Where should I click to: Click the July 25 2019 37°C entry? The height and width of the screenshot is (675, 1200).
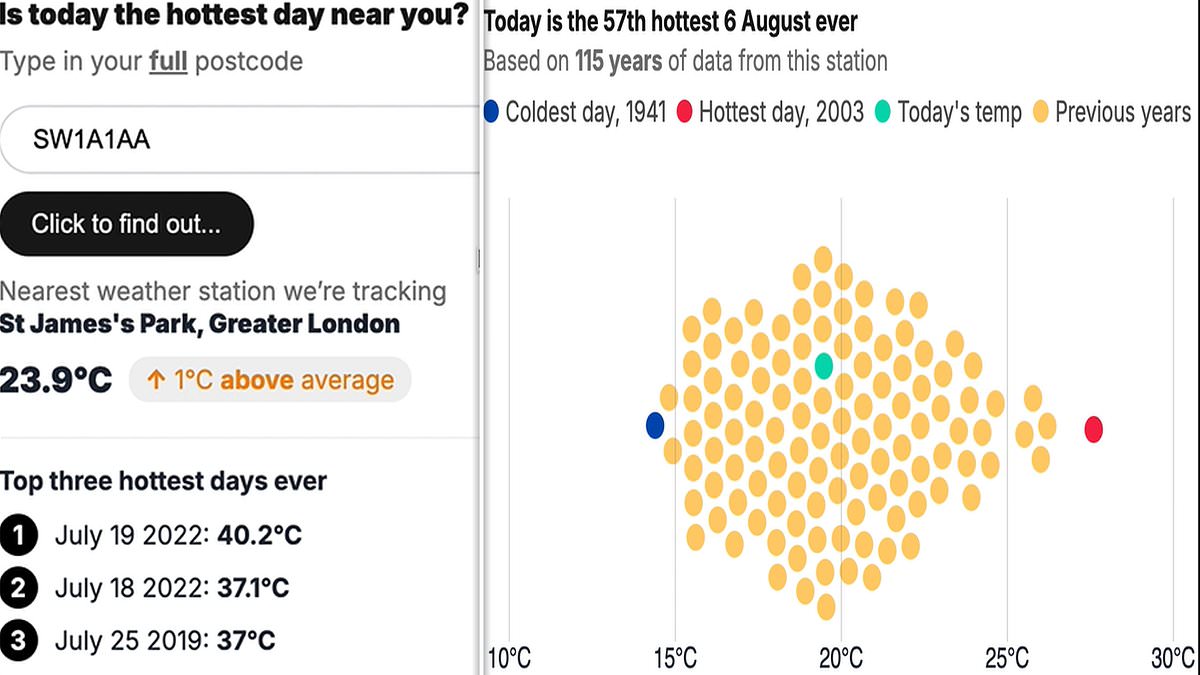165,640
